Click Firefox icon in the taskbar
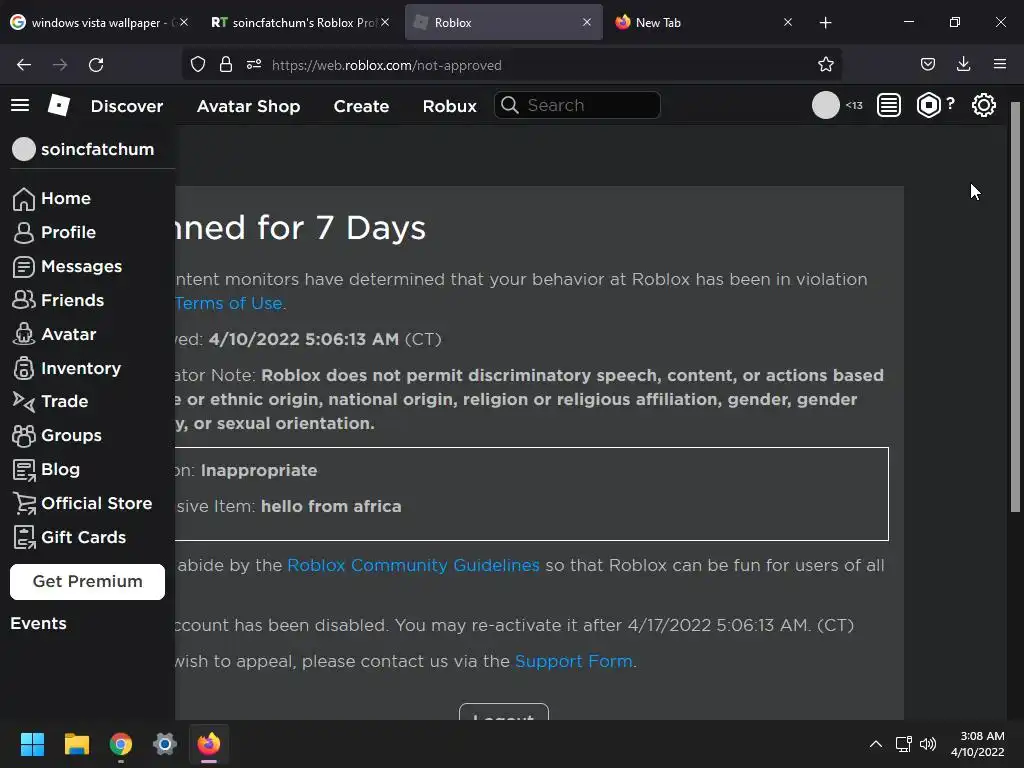 pos(209,744)
